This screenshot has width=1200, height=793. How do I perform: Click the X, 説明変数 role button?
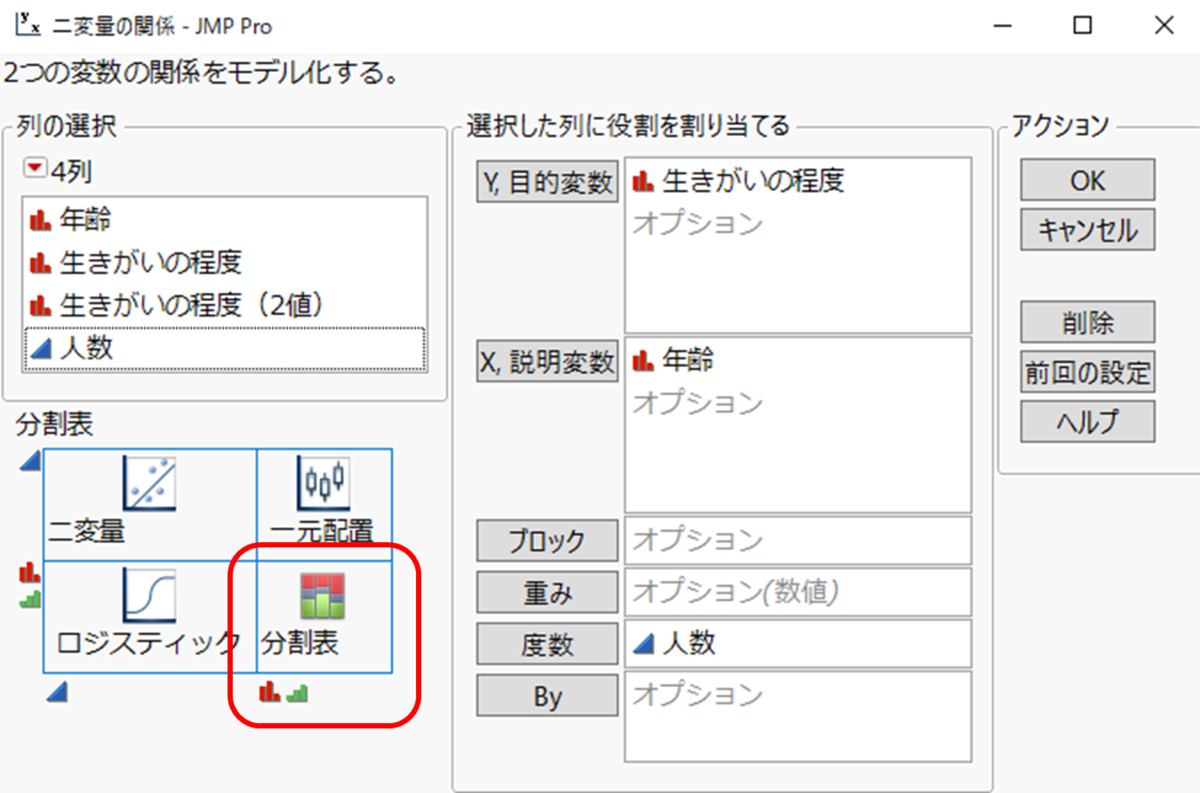(546, 360)
